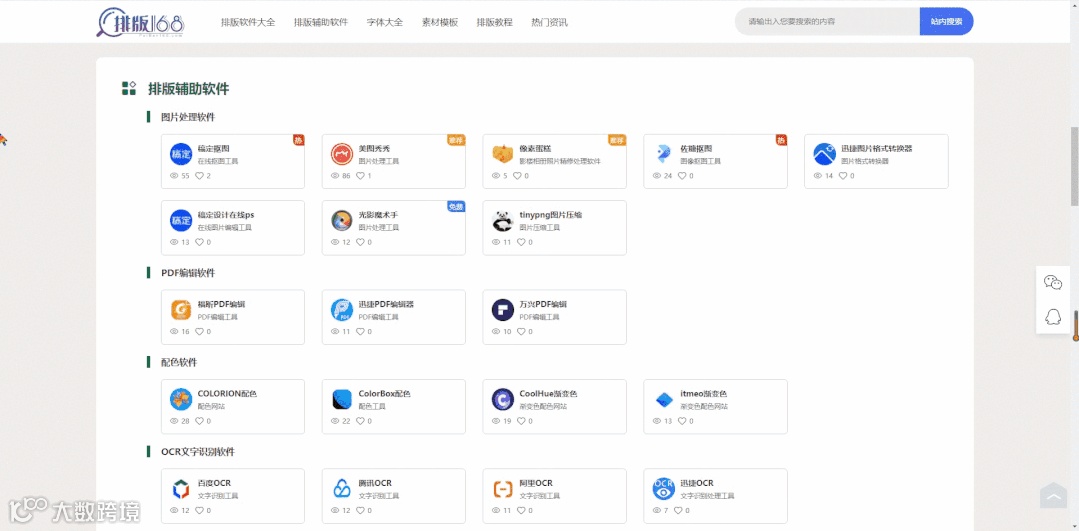The height and width of the screenshot is (531, 1079).
Task: Click the 佐糖抠图 blue fish icon
Action: point(664,154)
